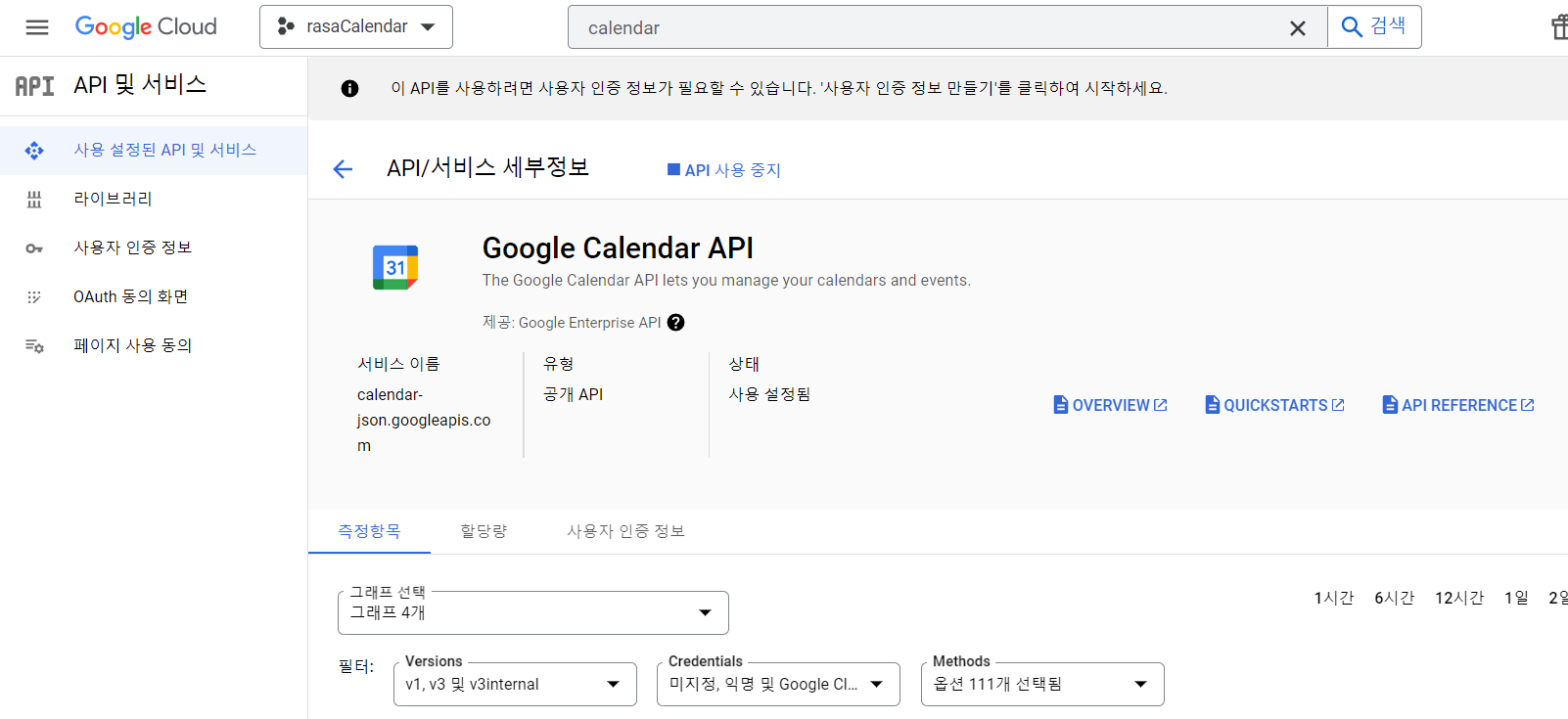1568x719 pixels.
Task: Open the QUICKSTARTS documentation link
Action: 1274,405
